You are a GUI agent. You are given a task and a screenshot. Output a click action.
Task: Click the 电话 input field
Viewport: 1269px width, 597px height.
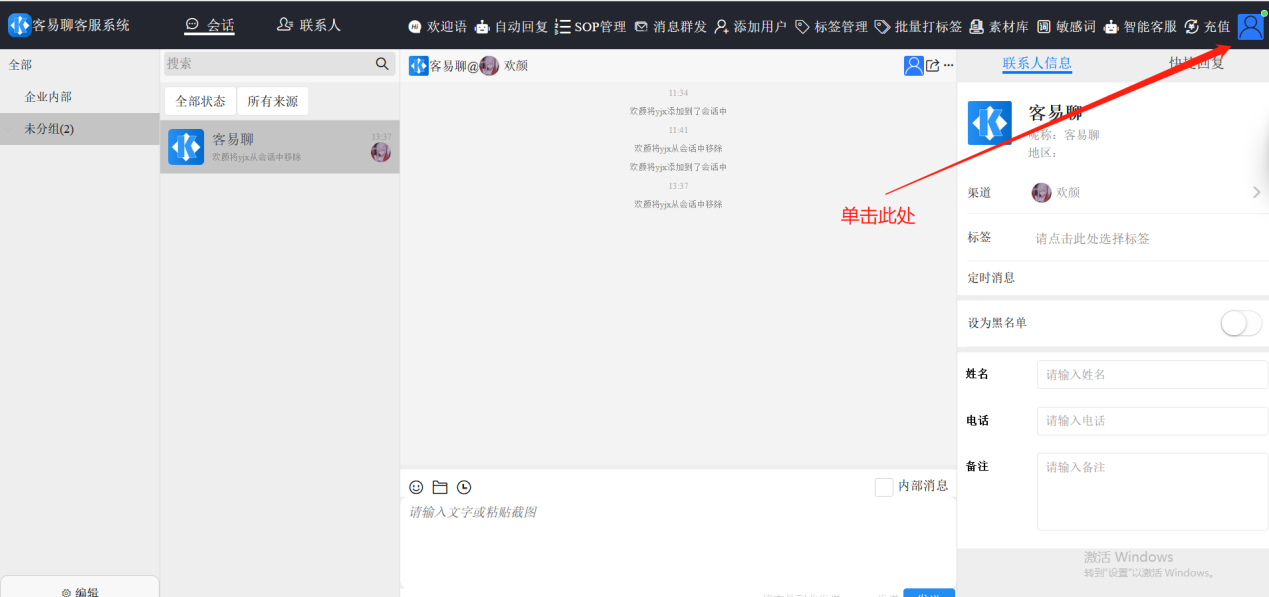tap(1152, 421)
